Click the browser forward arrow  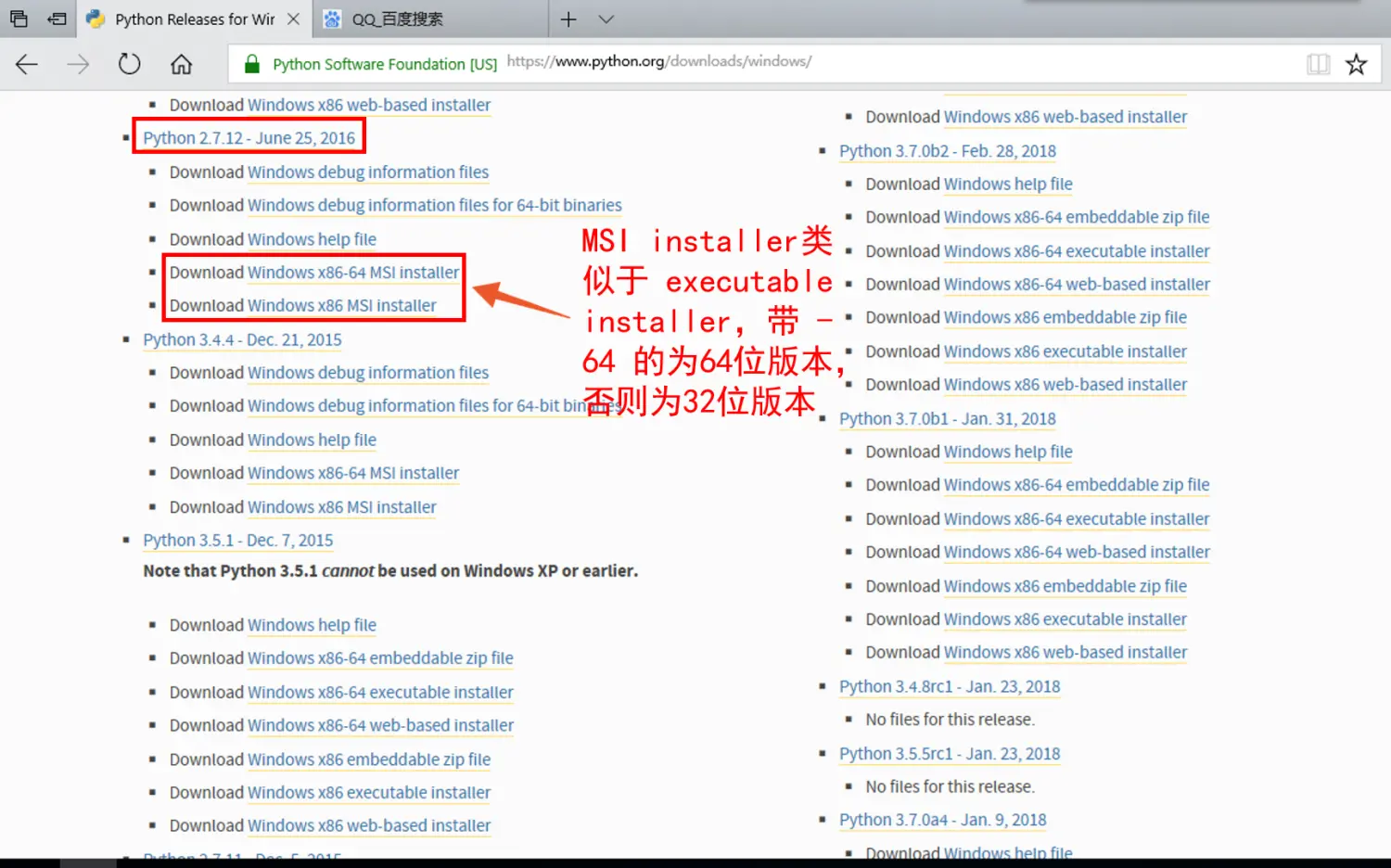tap(78, 64)
